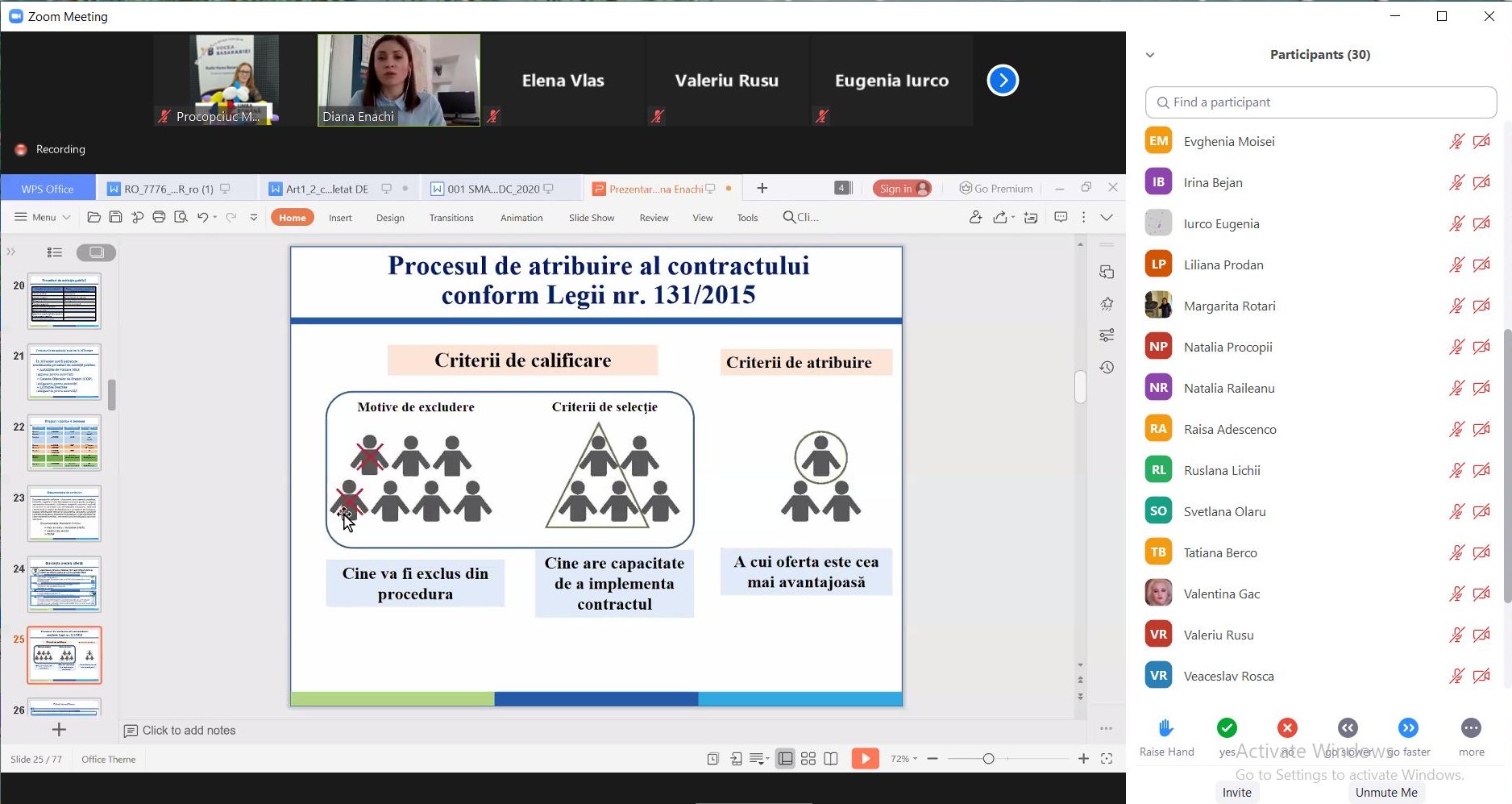Open the Home ribbon tab
The width and height of the screenshot is (1512, 804).
(x=293, y=217)
